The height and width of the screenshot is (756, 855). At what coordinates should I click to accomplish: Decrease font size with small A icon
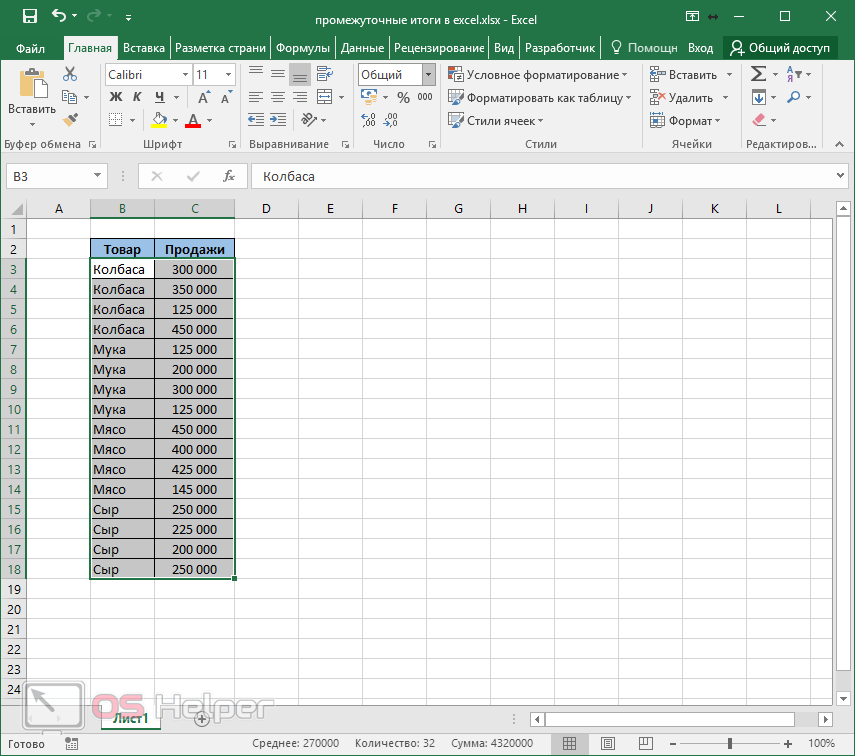[226, 98]
